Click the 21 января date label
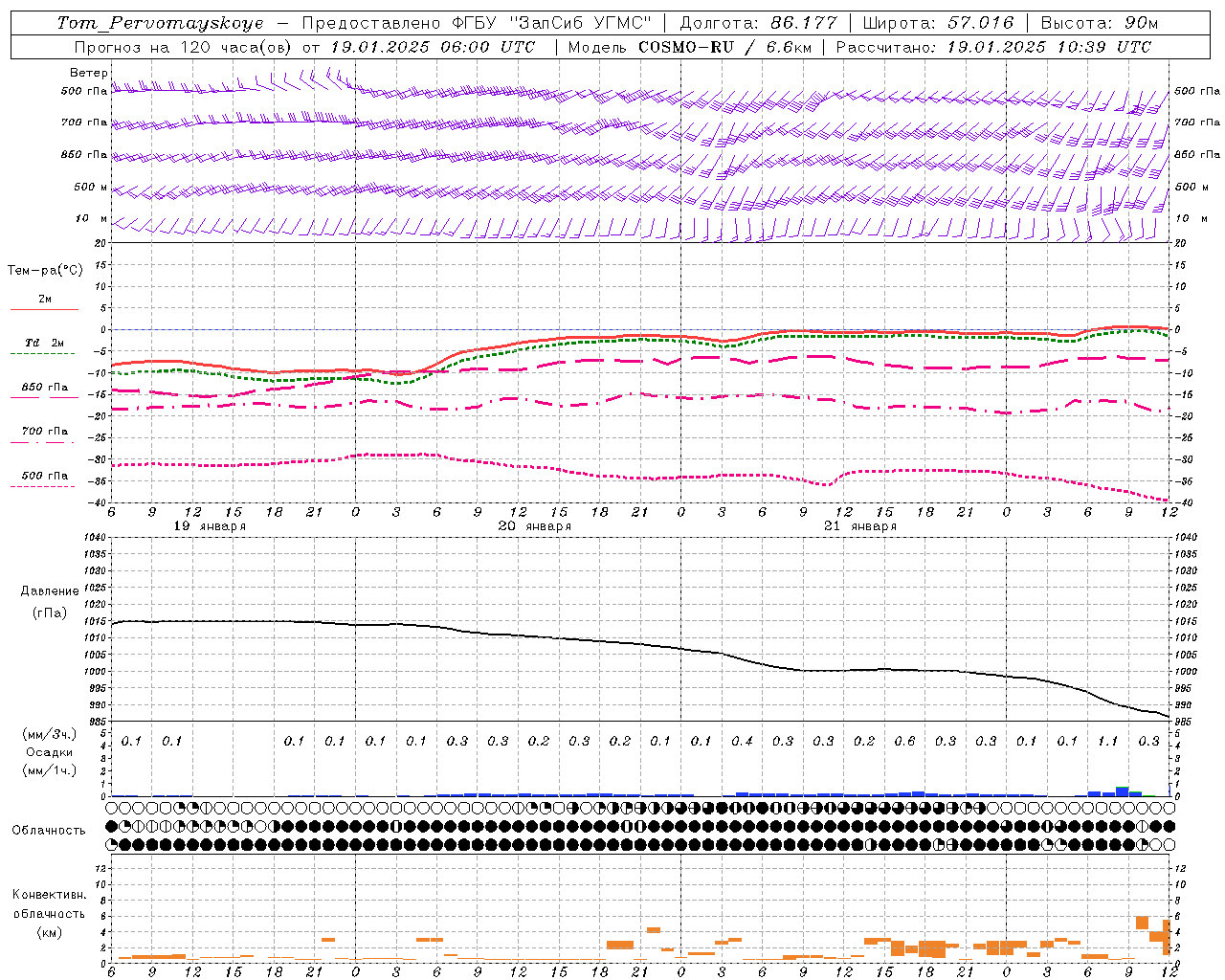Image resolution: width=1225 pixels, height=980 pixels. point(860,526)
